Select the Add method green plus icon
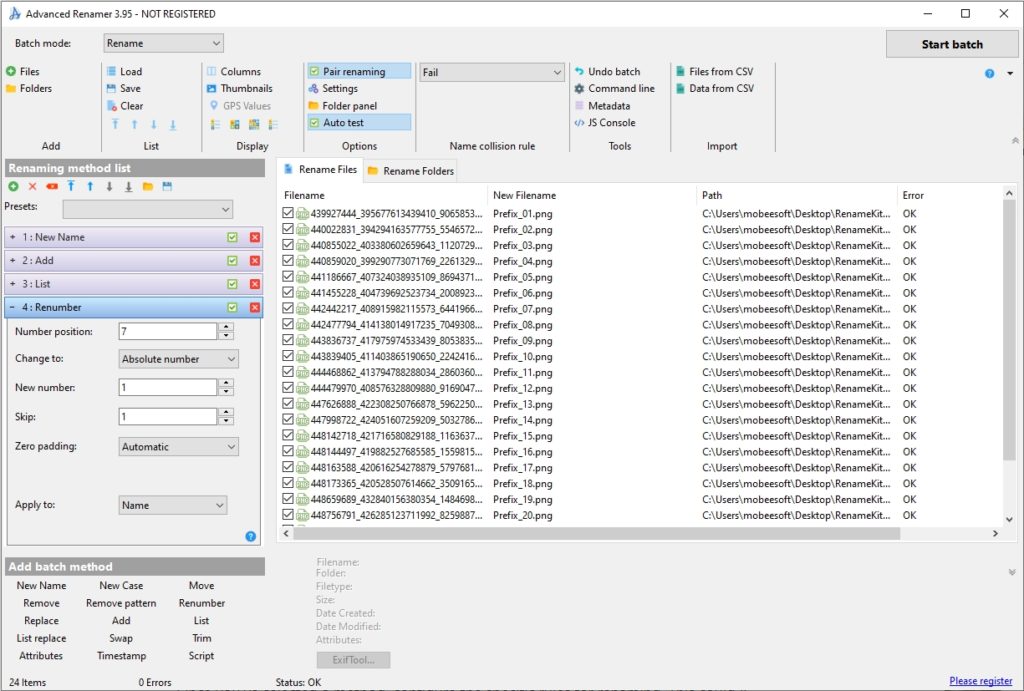 (x=13, y=186)
